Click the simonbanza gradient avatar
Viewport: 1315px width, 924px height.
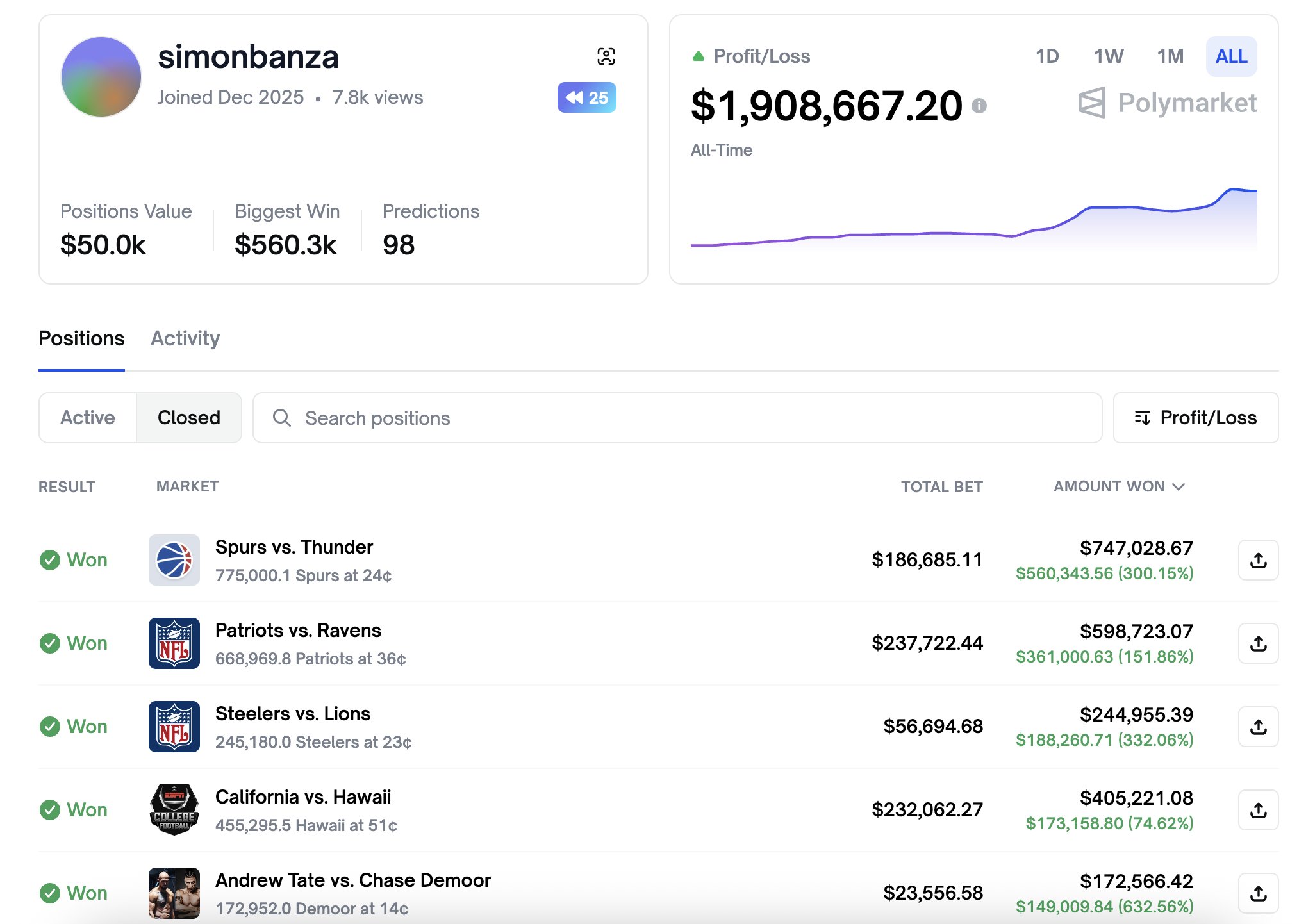[x=101, y=77]
